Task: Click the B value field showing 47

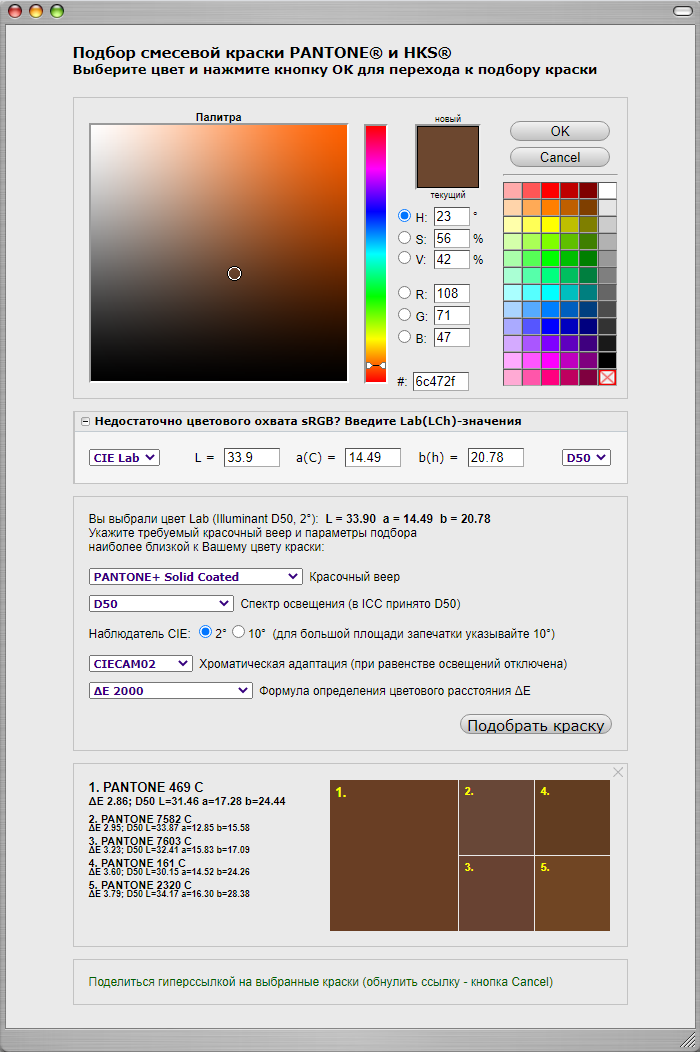Action: (x=452, y=337)
